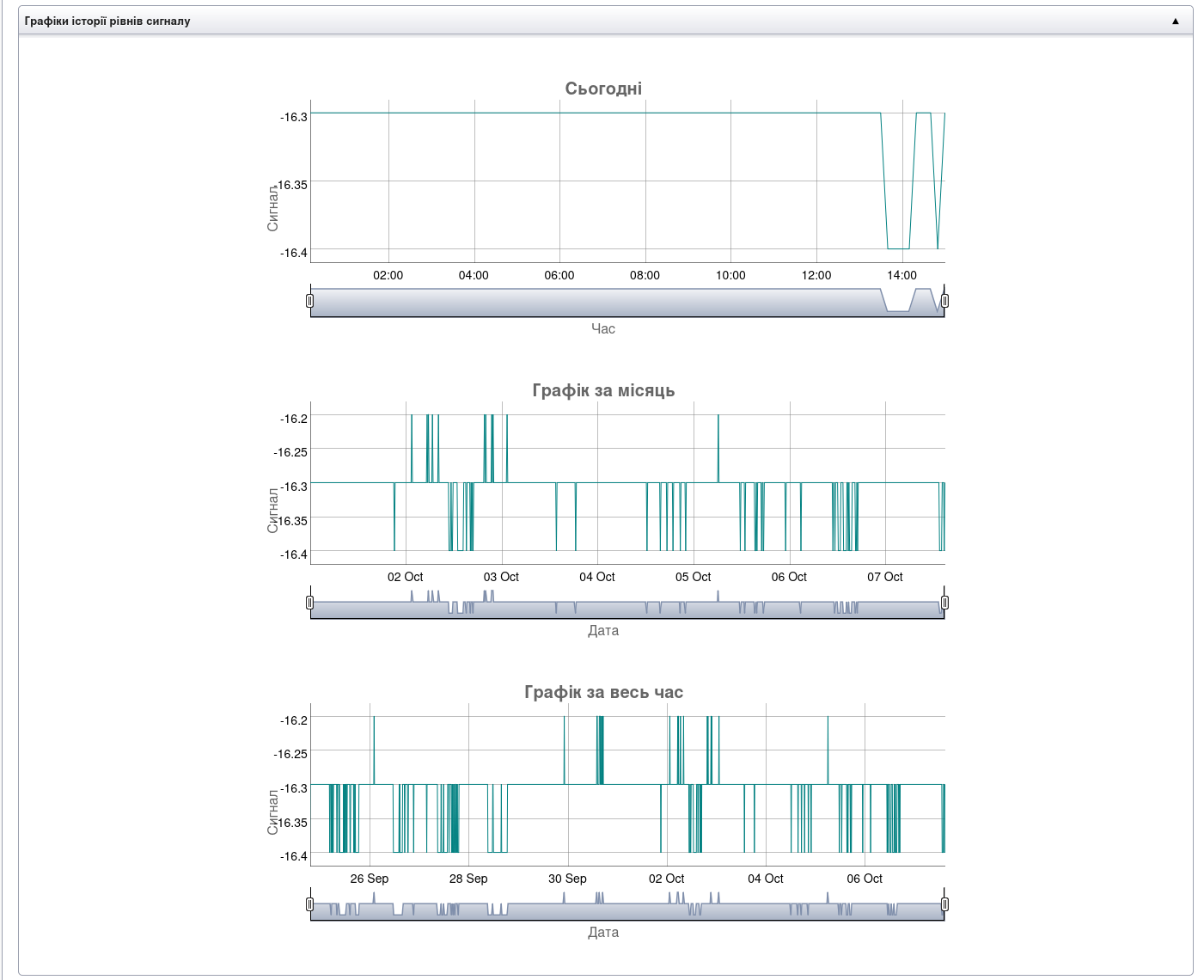
Task: Click right range handle of all-time chart
Action: 944,904
